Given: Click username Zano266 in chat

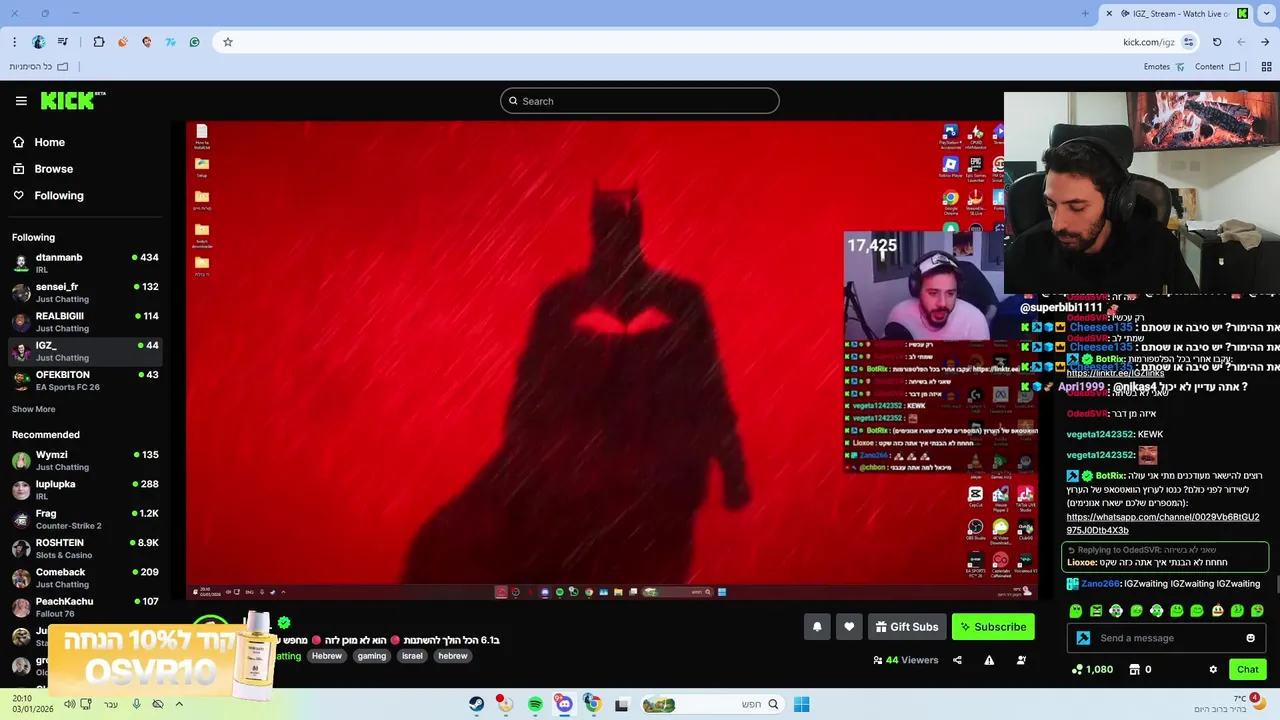Looking at the screenshot, I should [x=1100, y=584].
